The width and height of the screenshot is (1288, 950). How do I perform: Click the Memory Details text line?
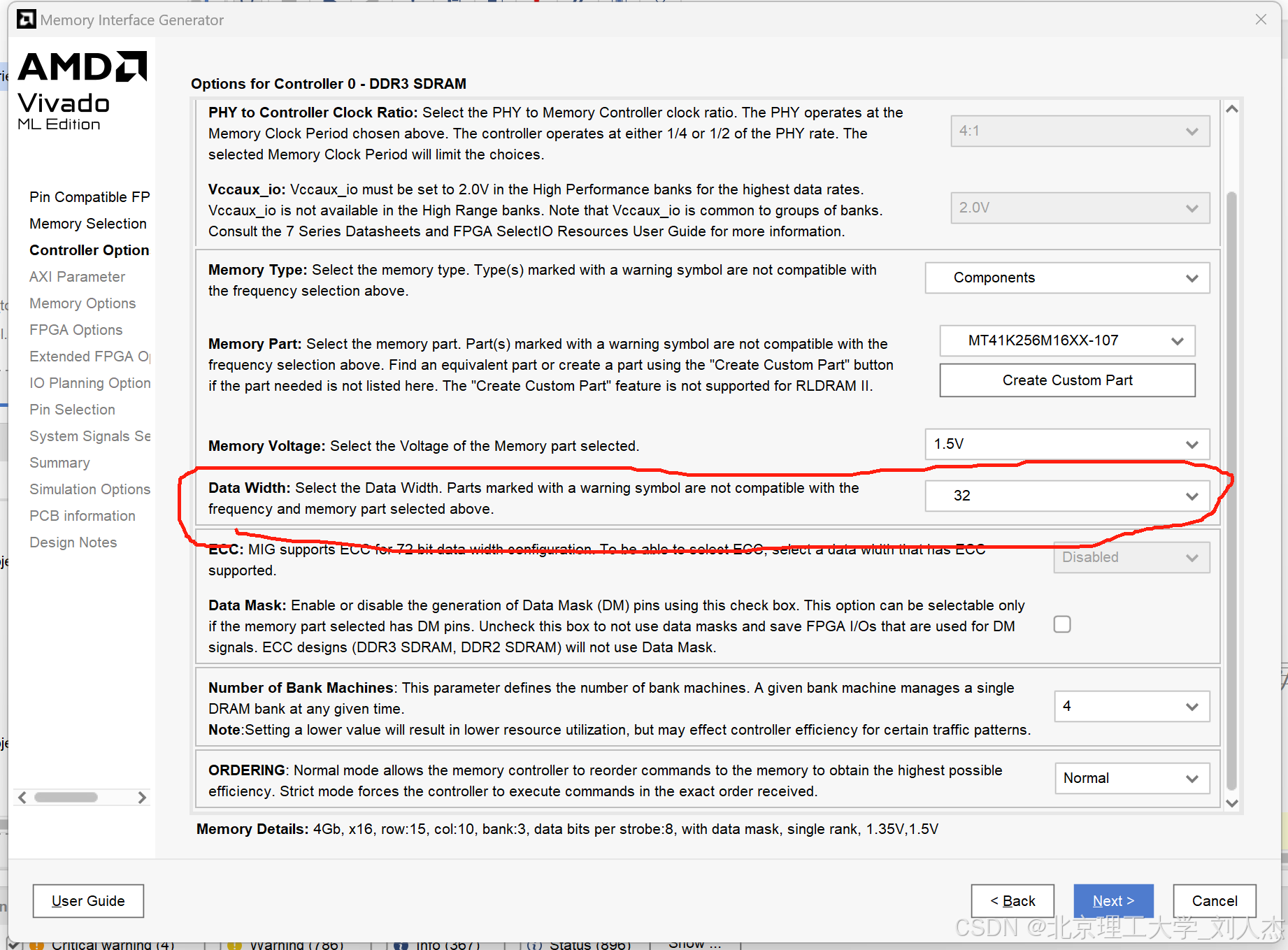click(x=567, y=829)
